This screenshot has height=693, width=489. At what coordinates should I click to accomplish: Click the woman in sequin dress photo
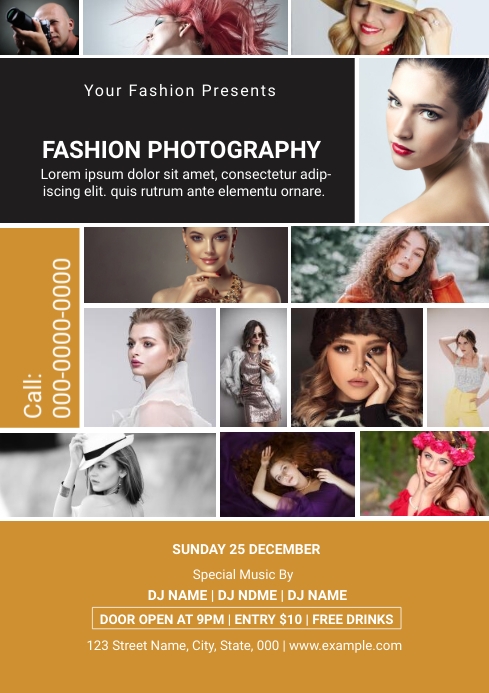(x=253, y=367)
